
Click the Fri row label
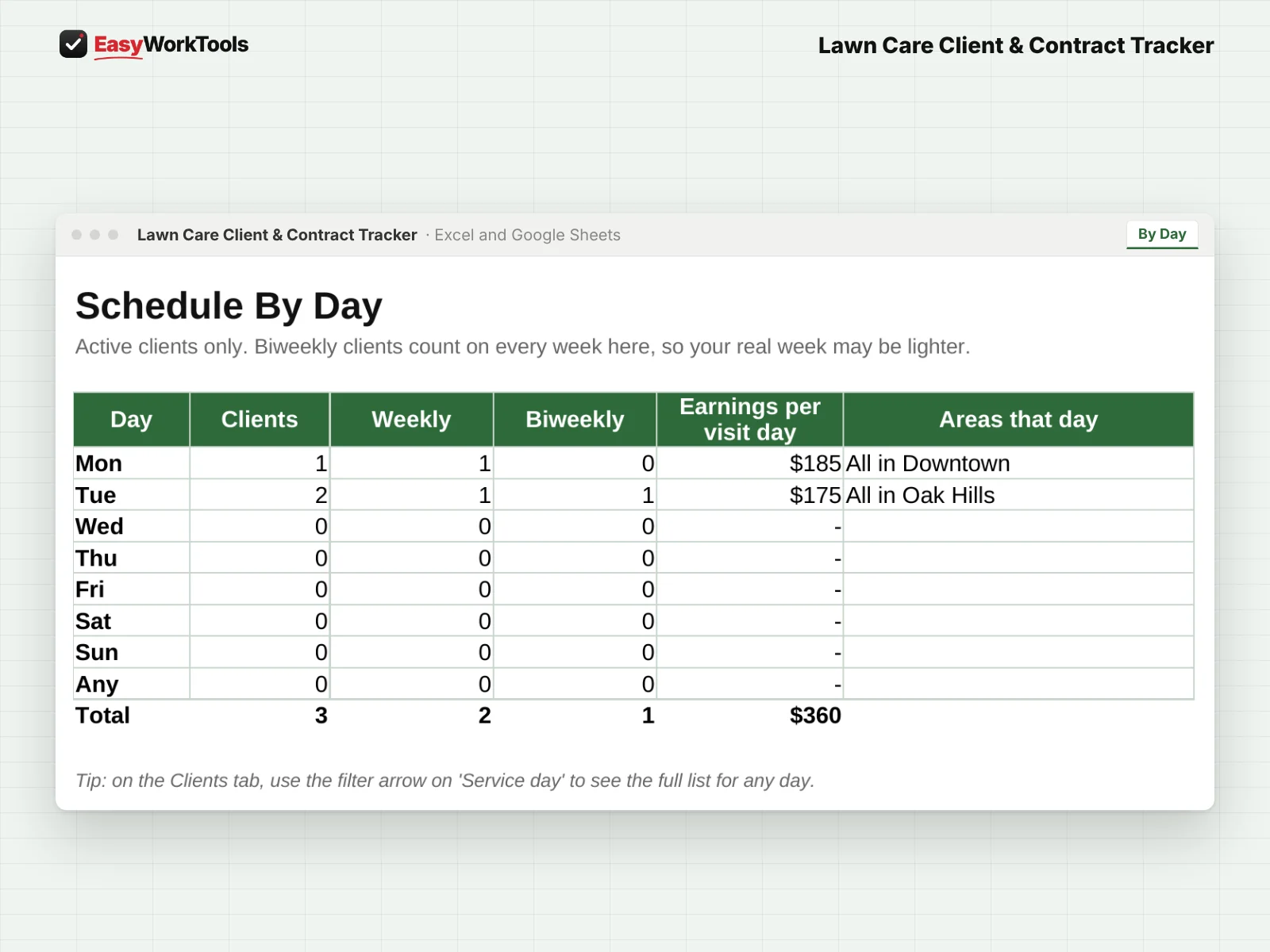[x=90, y=589]
